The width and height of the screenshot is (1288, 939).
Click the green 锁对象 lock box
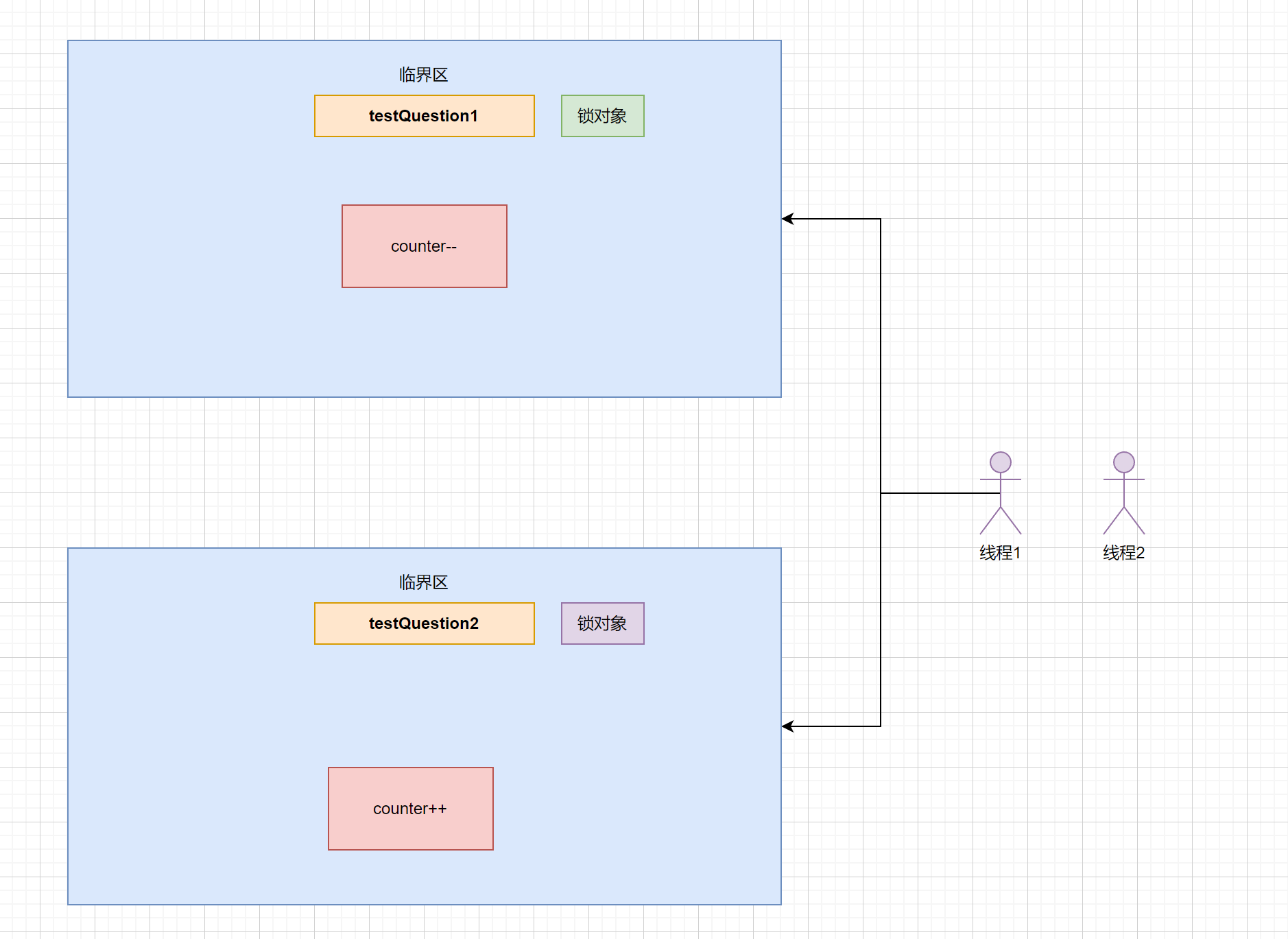point(602,116)
